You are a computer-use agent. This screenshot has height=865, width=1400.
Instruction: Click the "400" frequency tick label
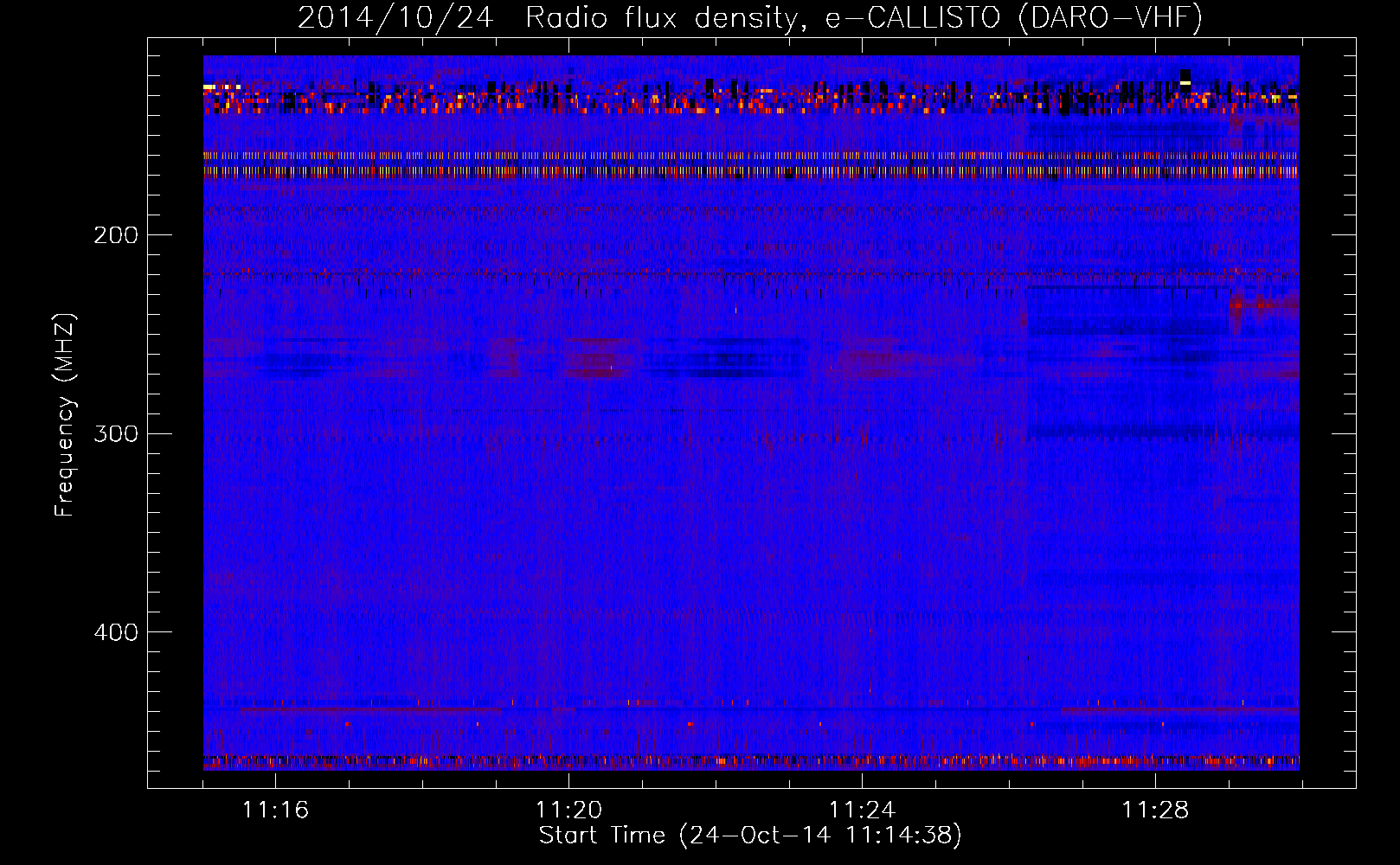[115, 632]
